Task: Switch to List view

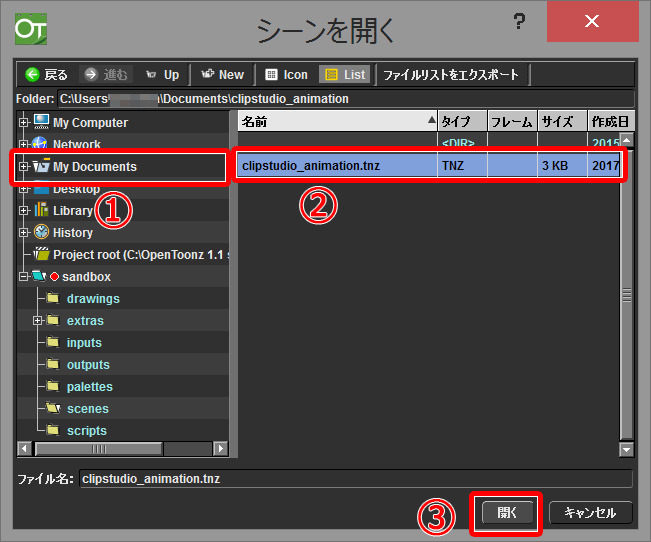Action: point(345,75)
